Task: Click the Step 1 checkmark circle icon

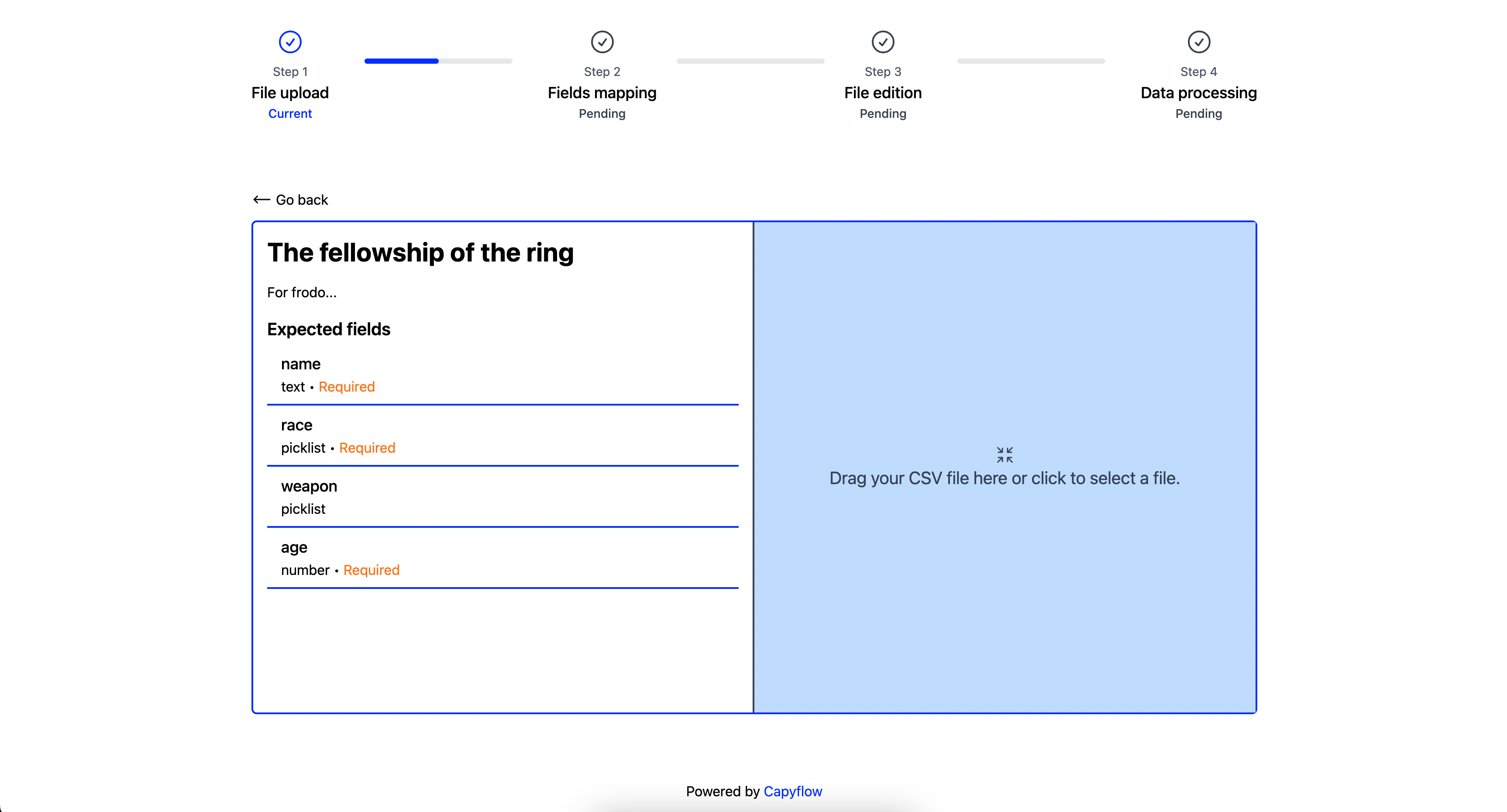Action: (289, 41)
